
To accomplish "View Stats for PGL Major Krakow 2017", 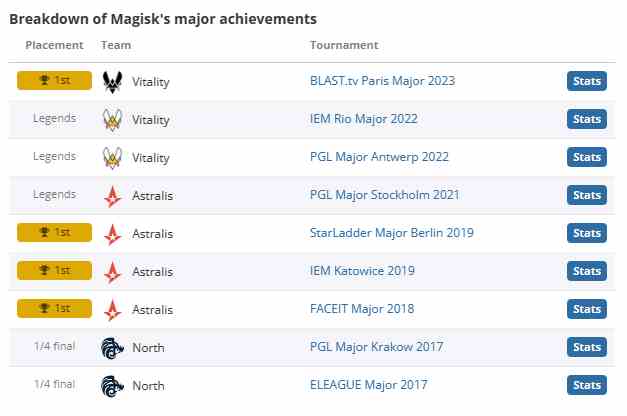I will point(587,347).
